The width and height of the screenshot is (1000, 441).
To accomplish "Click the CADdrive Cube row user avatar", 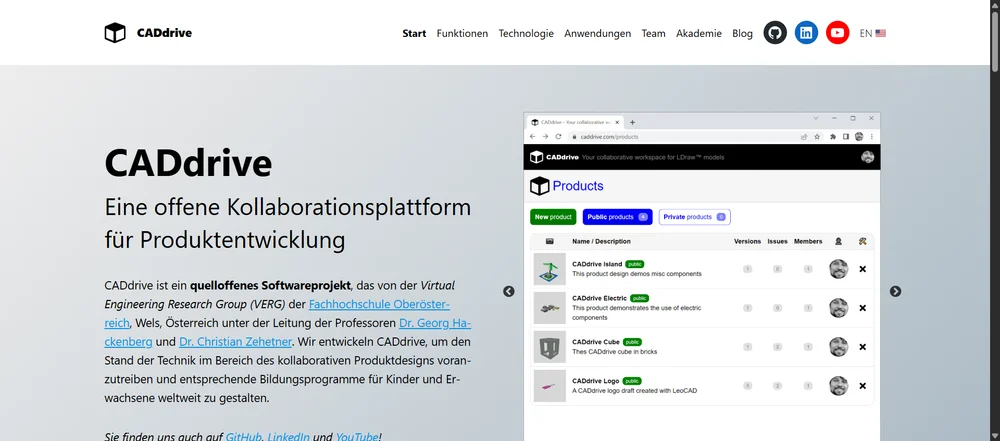I will click(x=839, y=347).
